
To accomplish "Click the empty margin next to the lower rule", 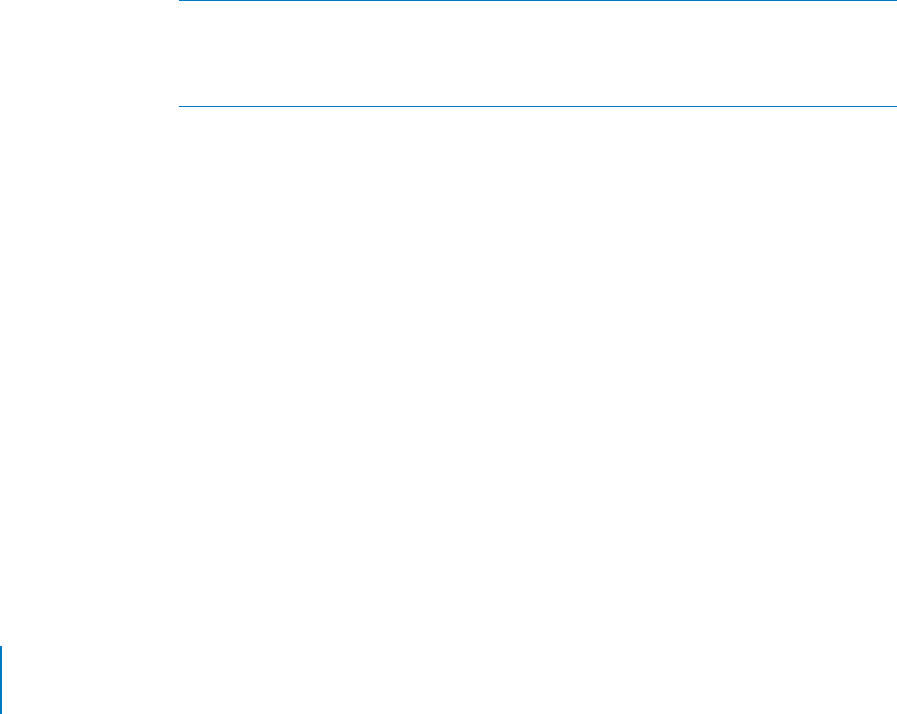I will 89,106.
